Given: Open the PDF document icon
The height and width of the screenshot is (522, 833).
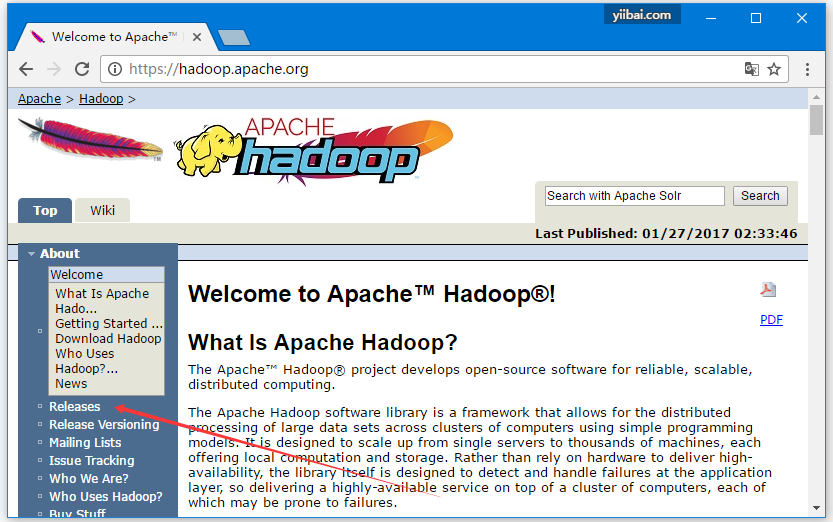Looking at the screenshot, I should point(768,290).
